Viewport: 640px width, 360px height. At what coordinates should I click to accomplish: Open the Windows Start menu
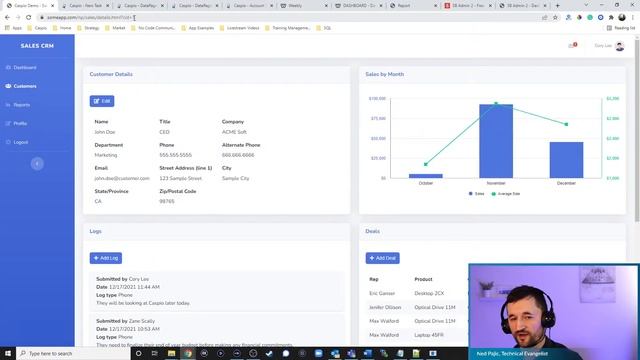point(8,353)
